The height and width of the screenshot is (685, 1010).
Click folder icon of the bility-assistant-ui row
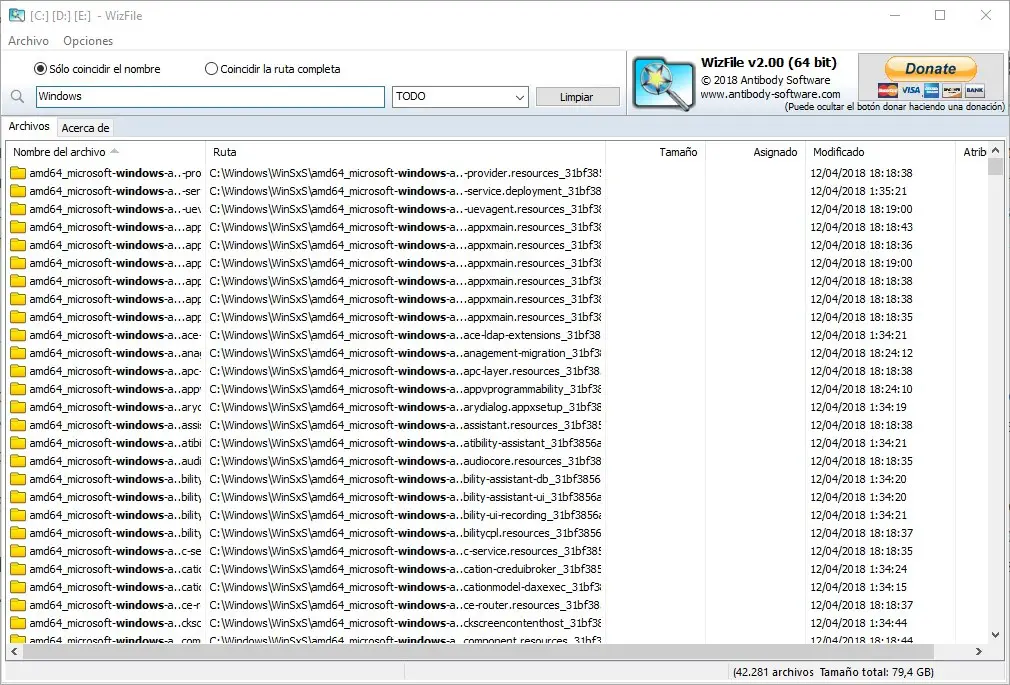click(x=18, y=497)
